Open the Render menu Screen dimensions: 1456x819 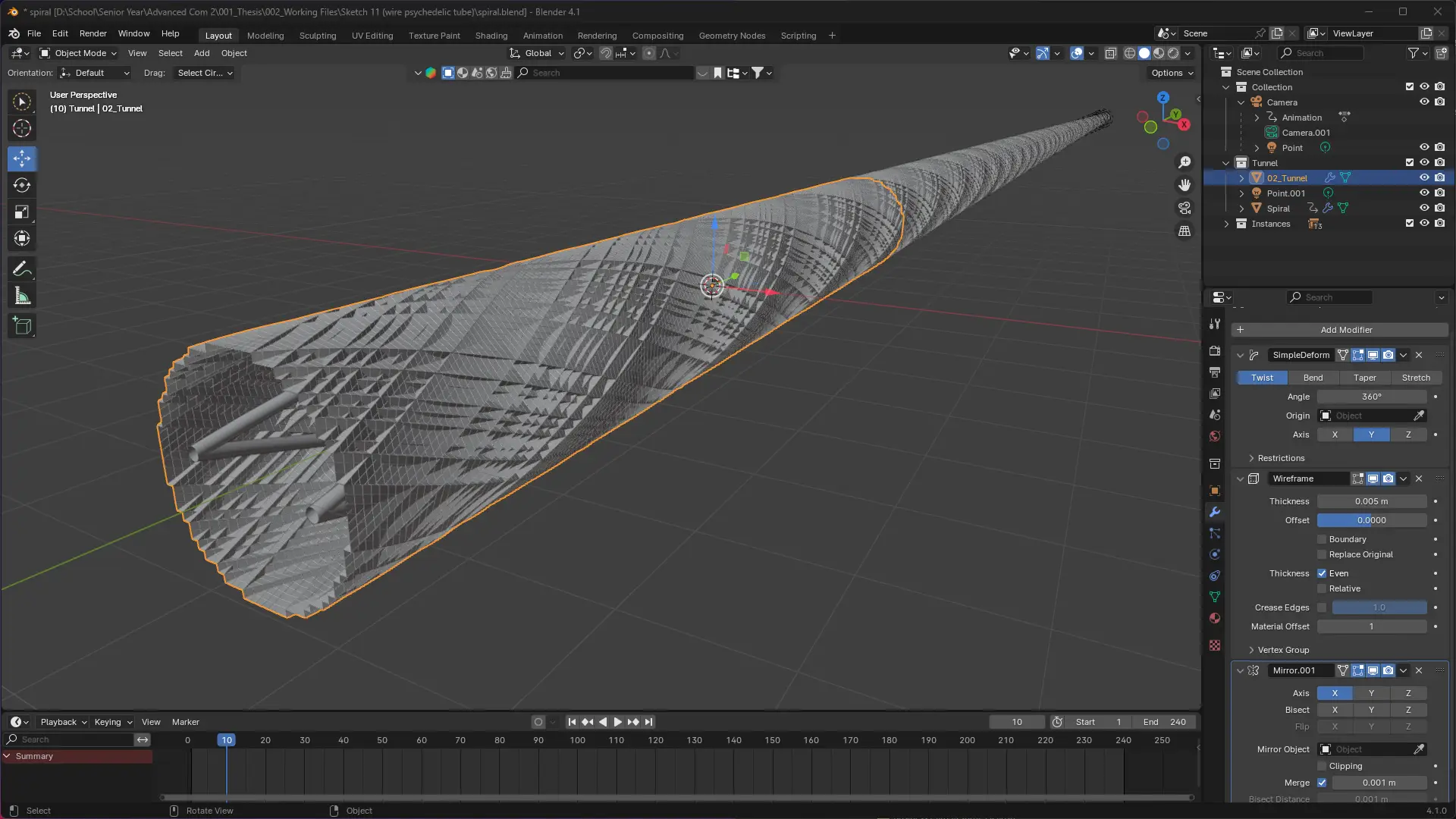pos(93,33)
